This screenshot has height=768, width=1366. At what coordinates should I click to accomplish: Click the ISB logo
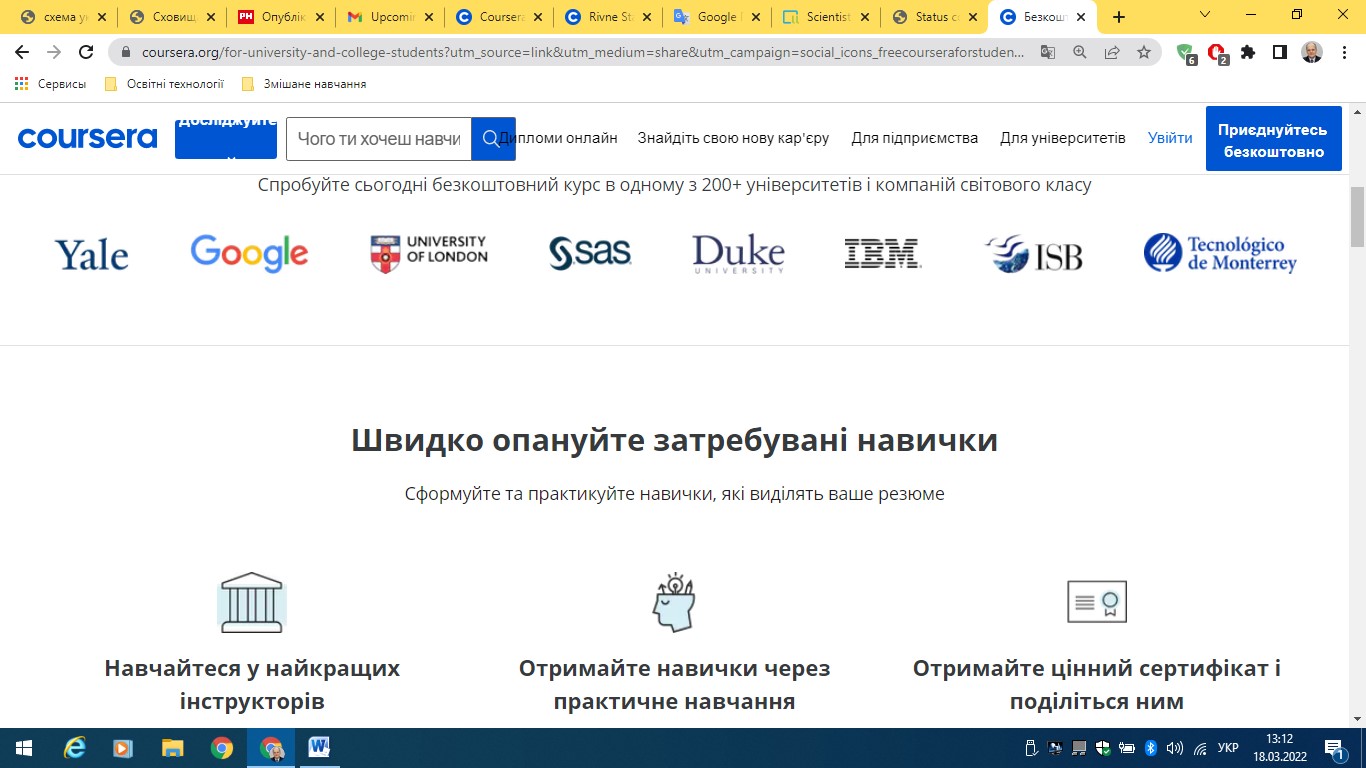tap(1033, 254)
